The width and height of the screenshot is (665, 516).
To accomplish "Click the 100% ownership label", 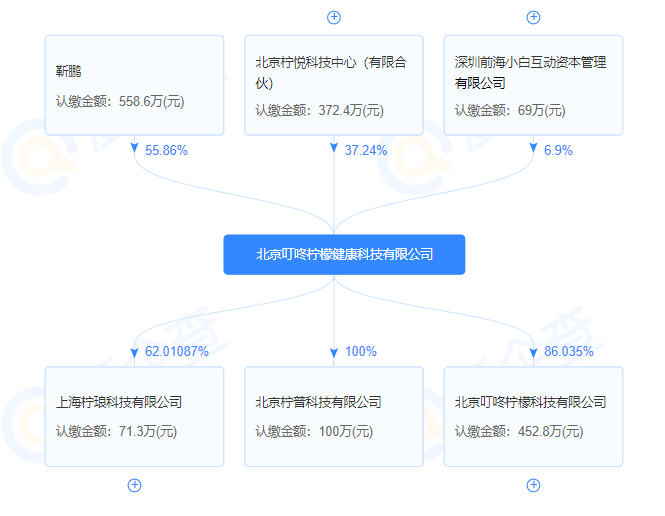I will pos(360,351).
